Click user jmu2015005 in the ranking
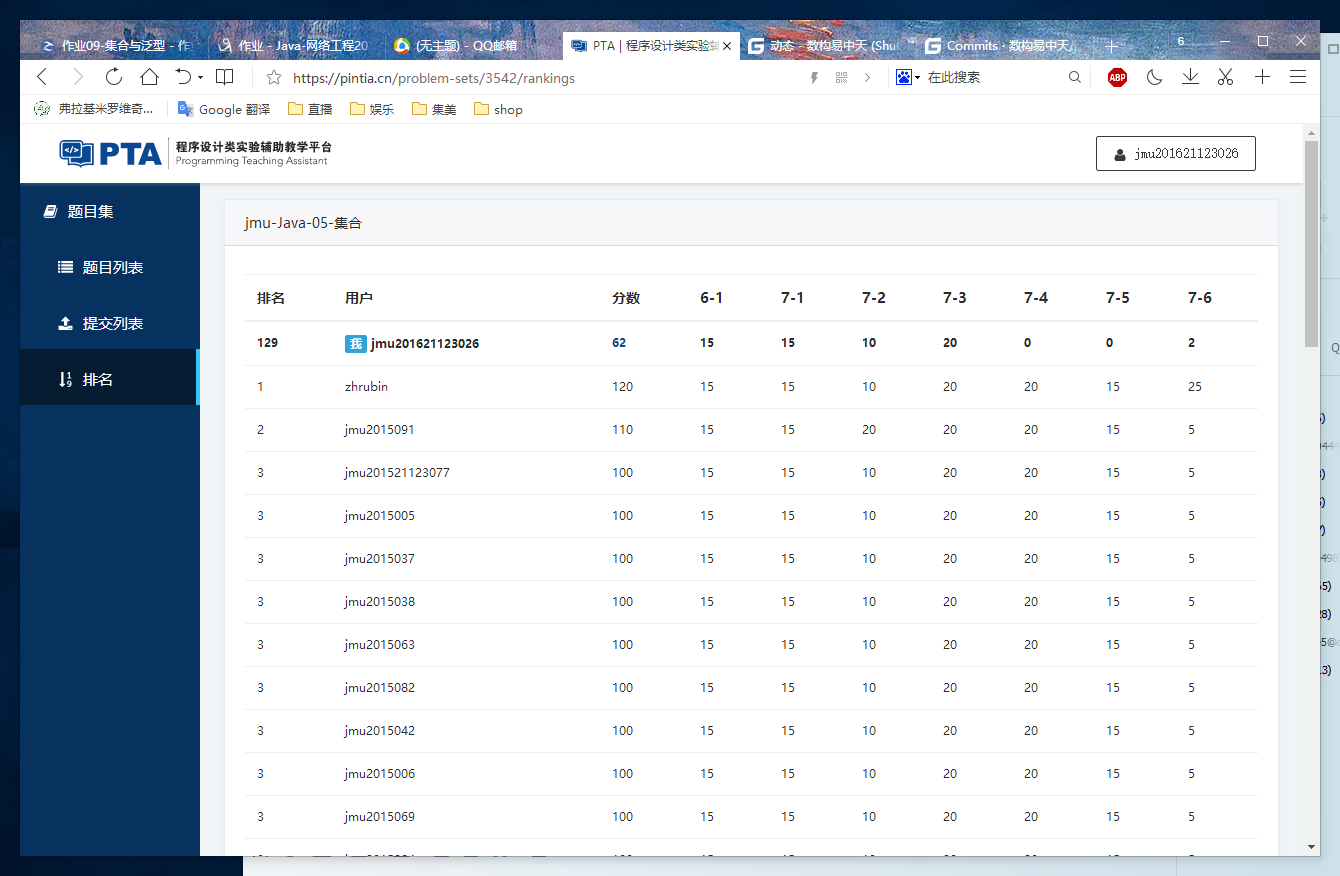 [x=379, y=516]
